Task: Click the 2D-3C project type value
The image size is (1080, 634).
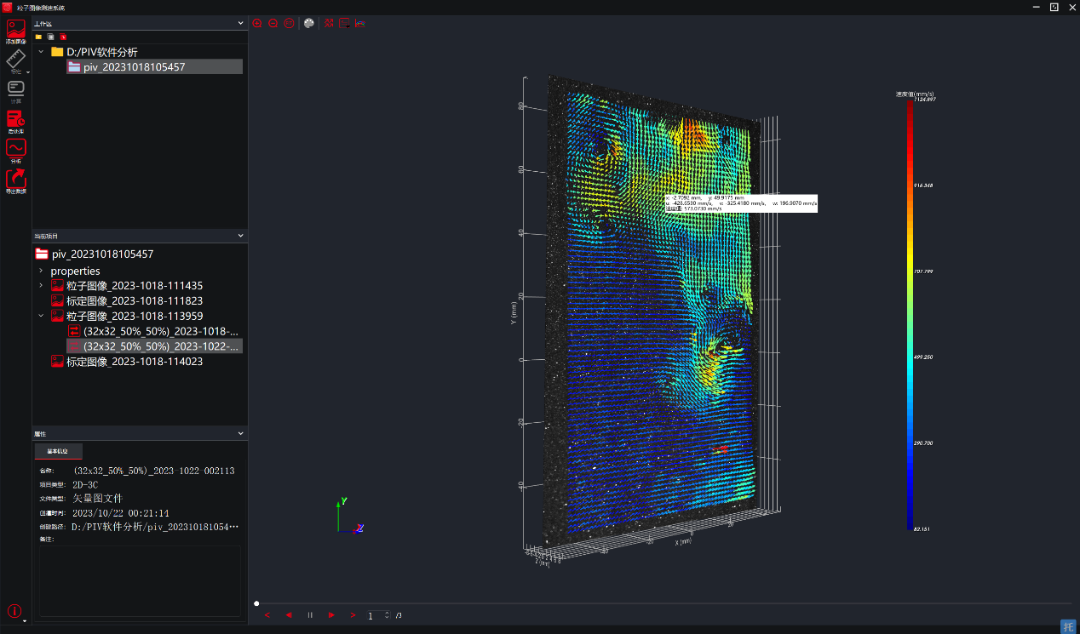Action: [85, 484]
